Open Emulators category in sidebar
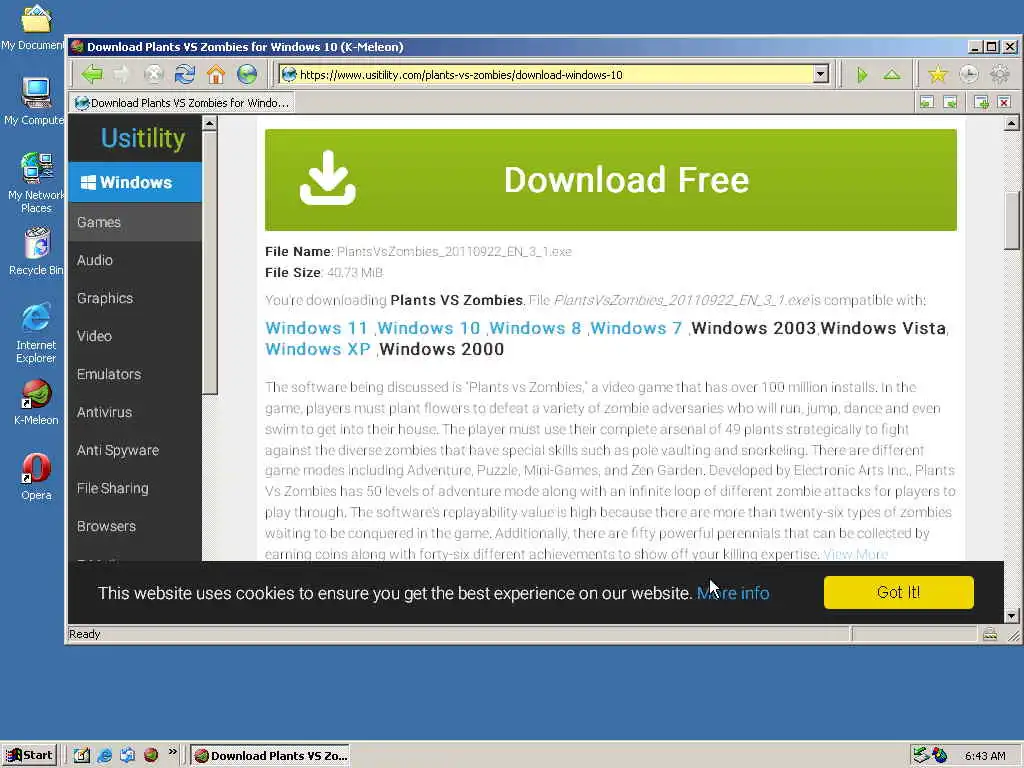1024x768 pixels. point(135,374)
